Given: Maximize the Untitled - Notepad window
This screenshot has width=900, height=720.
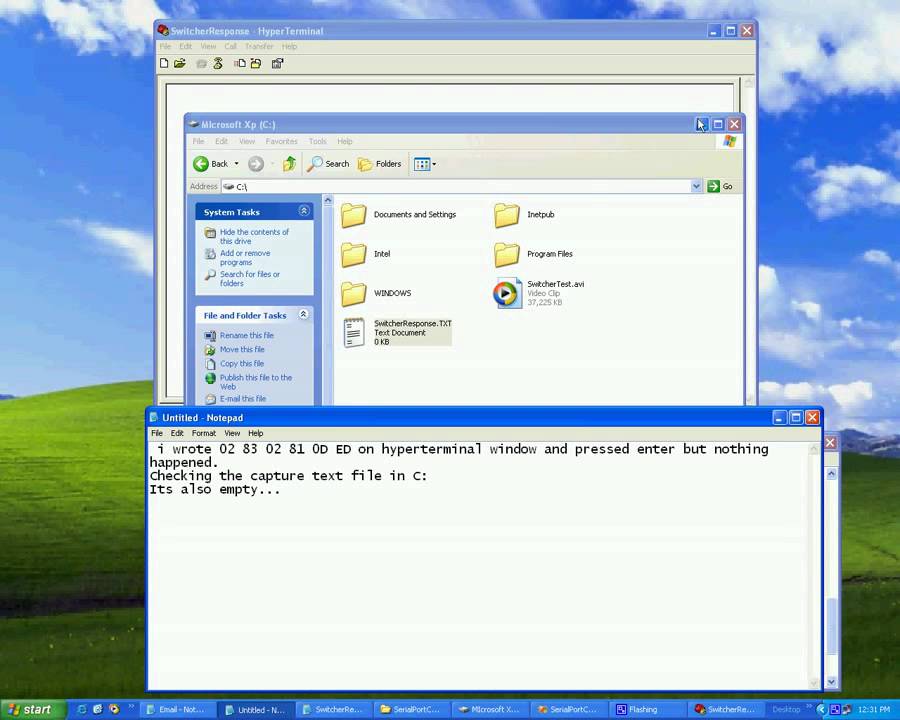Looking at the screenshot, I should coord(796,417).
